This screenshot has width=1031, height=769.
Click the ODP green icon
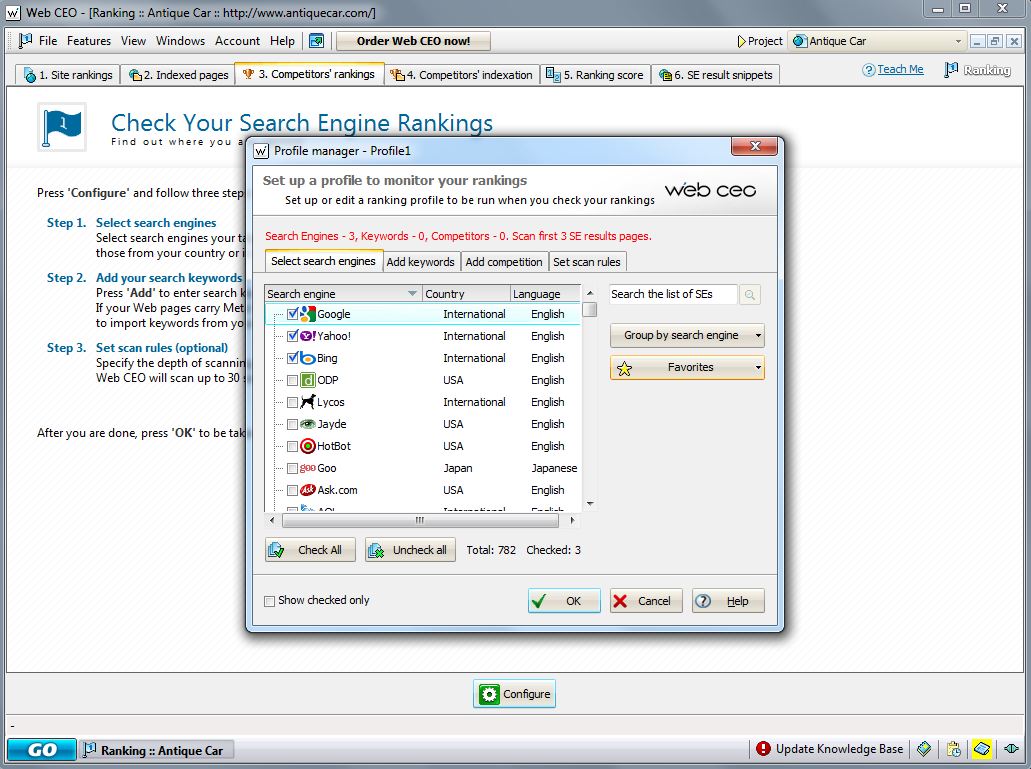(308, 380)
